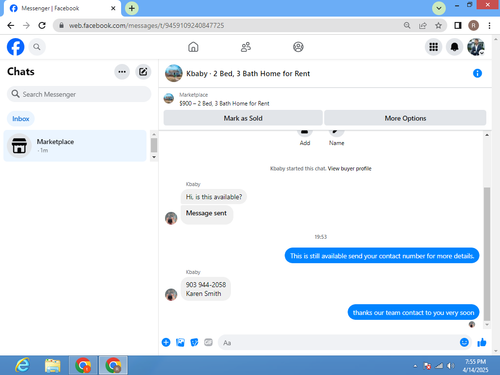Reload the page
Viewport: 500px width, 375px height.
point(42,25)
